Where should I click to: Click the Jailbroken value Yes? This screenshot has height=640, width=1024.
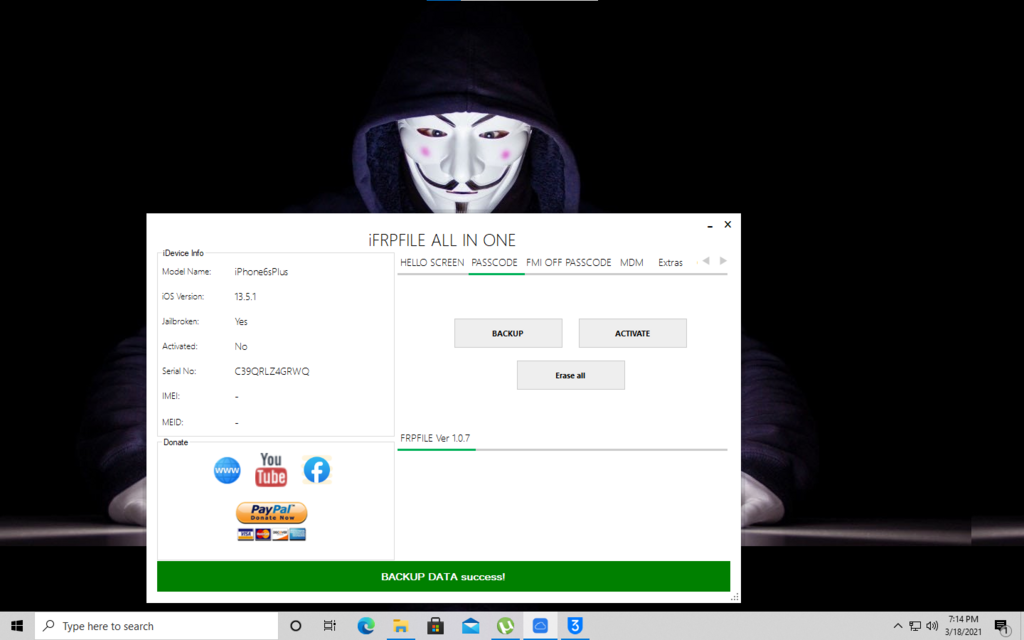(x=241, y=321)
